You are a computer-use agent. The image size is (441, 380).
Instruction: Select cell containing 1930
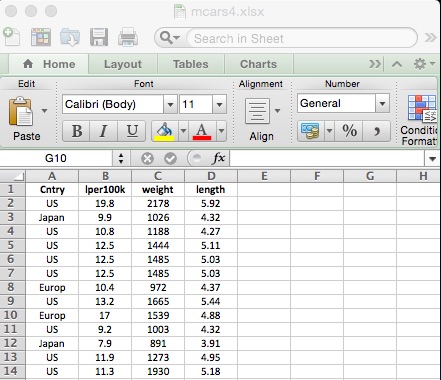click(x=158, y=371)
